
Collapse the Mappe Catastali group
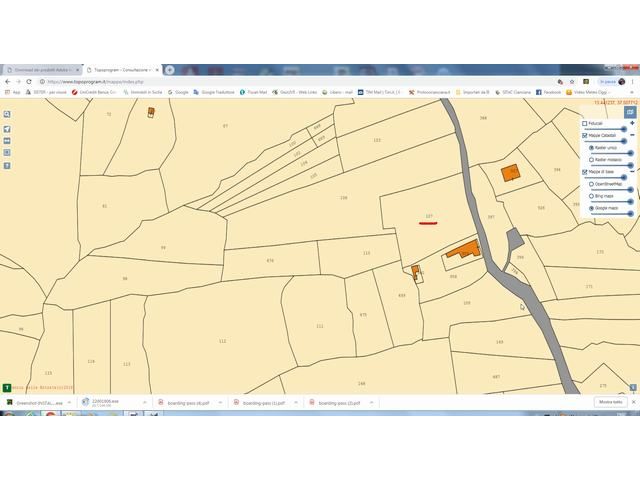pos(632,134)
